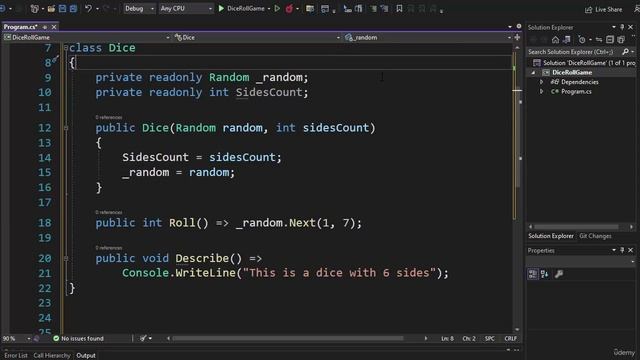Viewport: 640px width, 360px height.
Task: Click the New Project toolbar icon
Action: [x=35, y=9]
